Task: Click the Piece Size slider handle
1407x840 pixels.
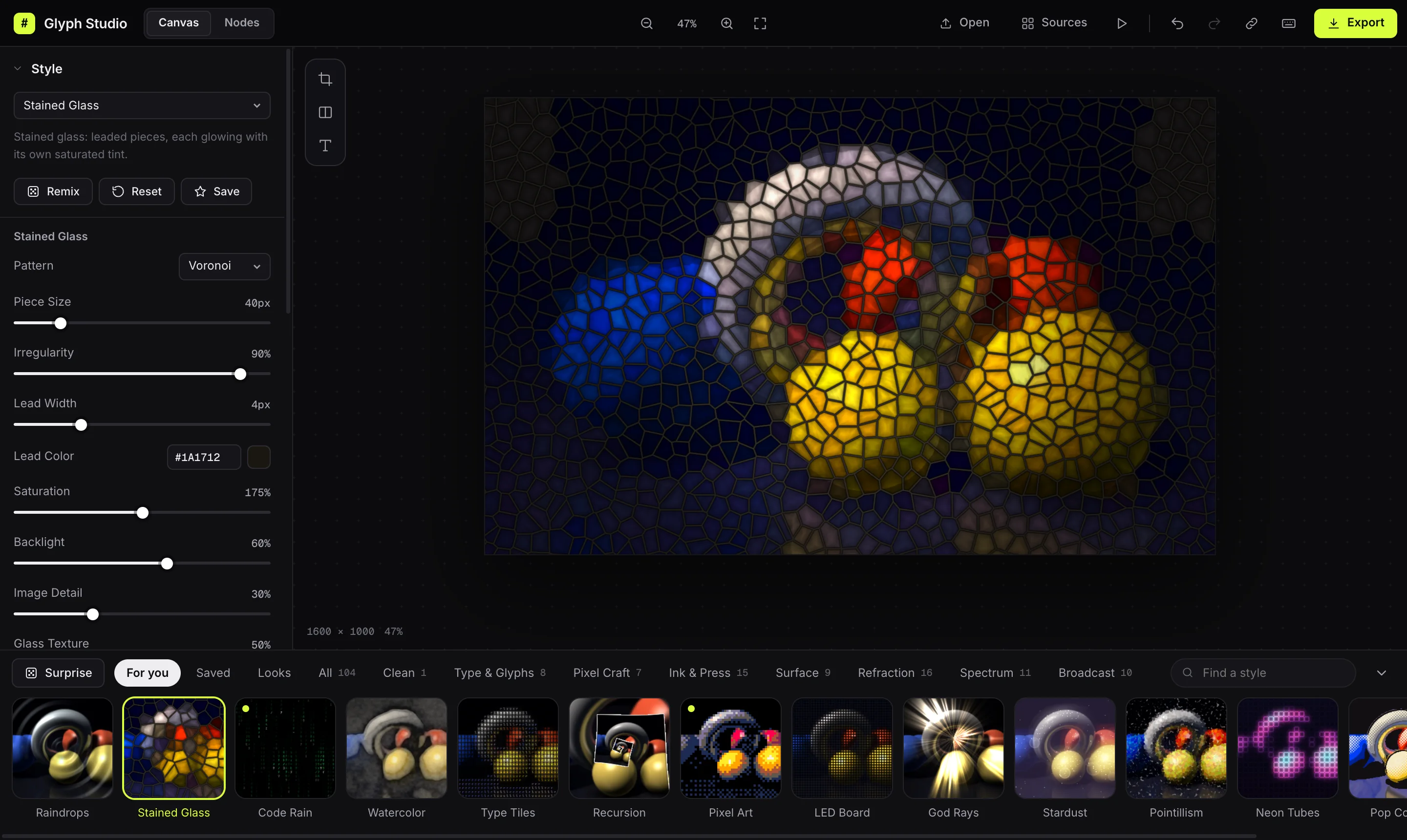Action: tap(60, 323)
